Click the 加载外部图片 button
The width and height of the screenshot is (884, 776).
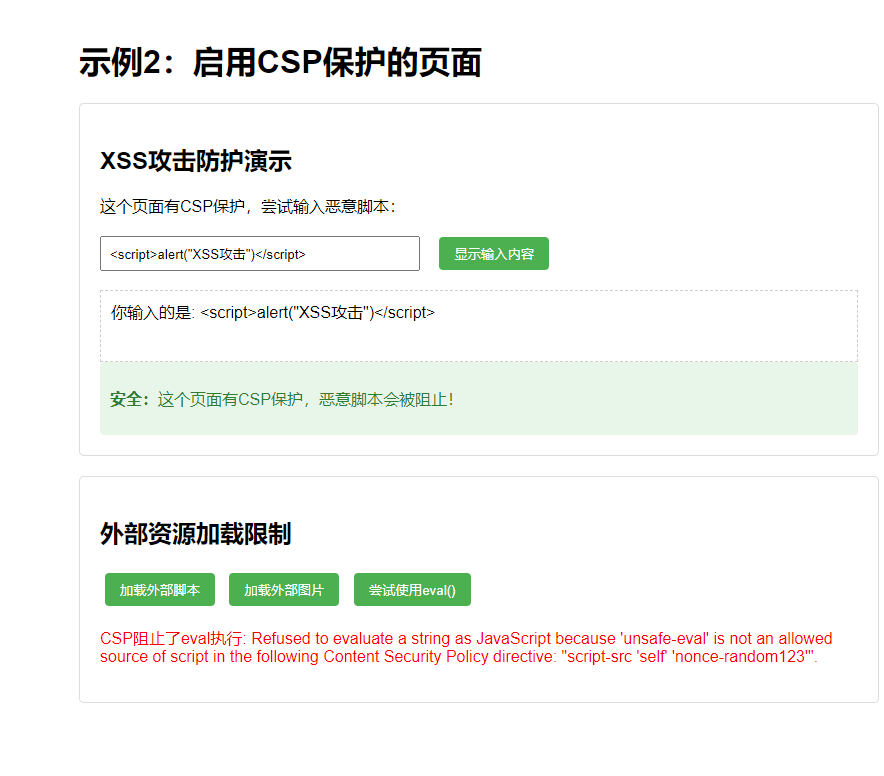point(284,590)
